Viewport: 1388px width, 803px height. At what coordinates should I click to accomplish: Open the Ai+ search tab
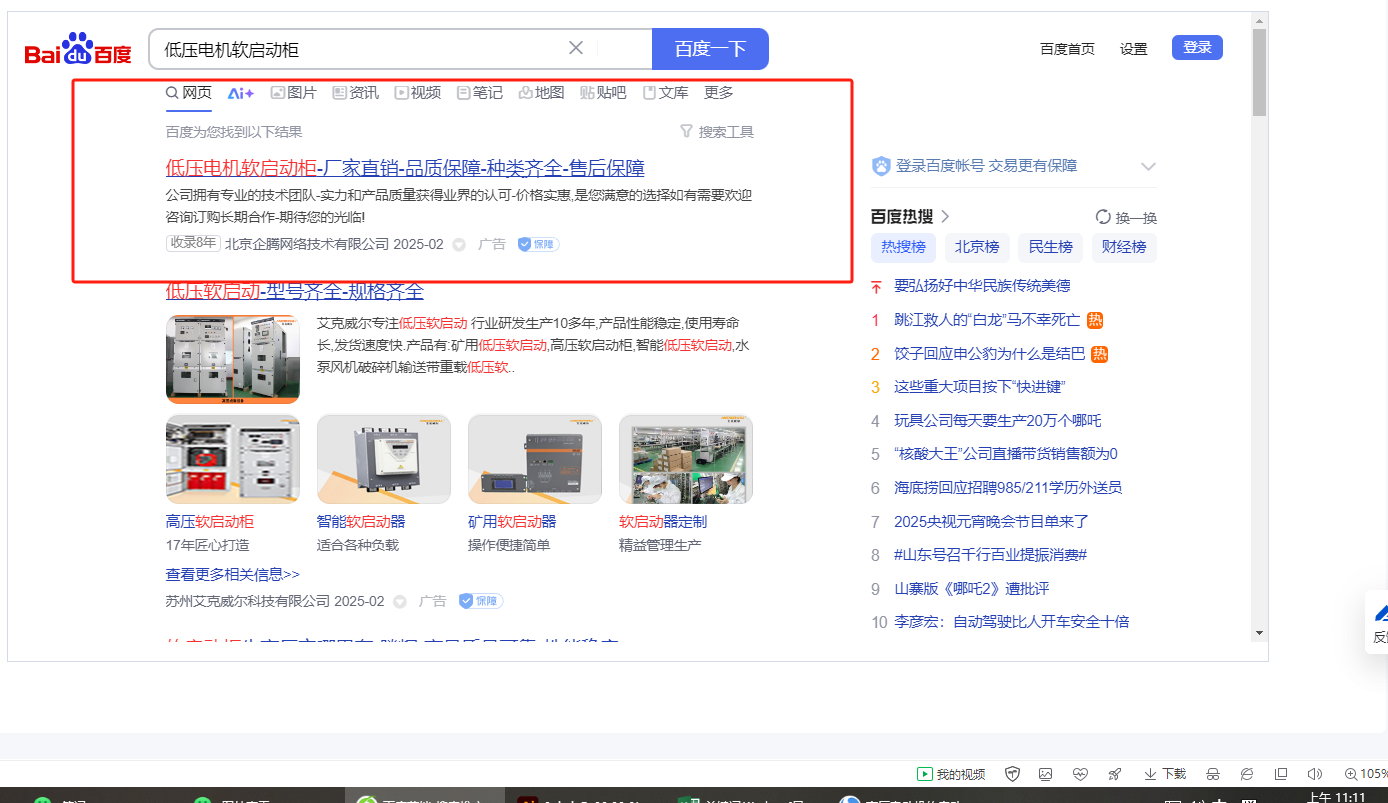(x=241, y=93)
